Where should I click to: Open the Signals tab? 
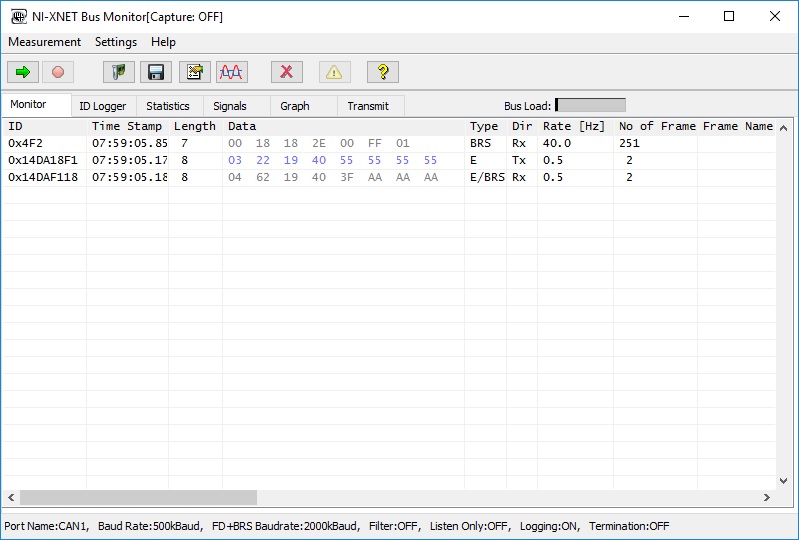[230, 106]
